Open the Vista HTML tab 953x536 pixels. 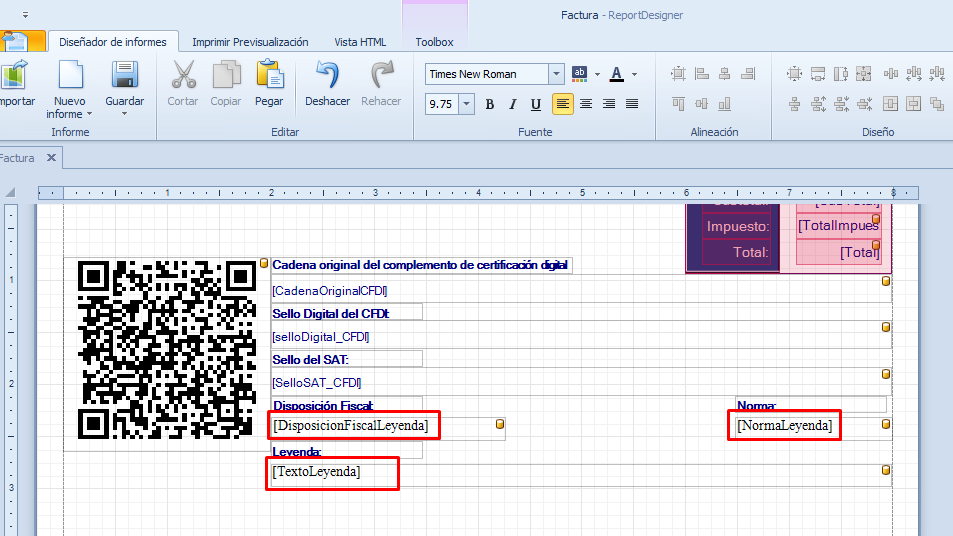(360, 42)
